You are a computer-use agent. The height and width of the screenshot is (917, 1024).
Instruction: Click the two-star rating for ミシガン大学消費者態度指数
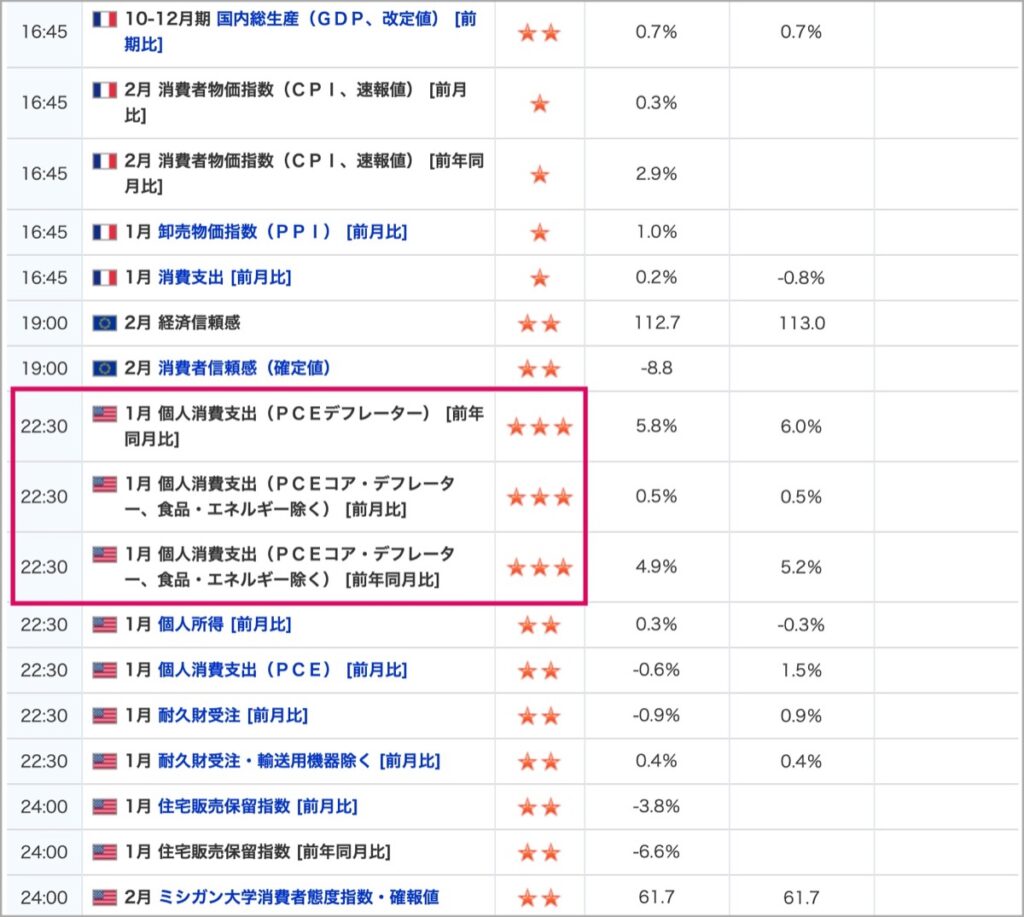tap(539, 898)
